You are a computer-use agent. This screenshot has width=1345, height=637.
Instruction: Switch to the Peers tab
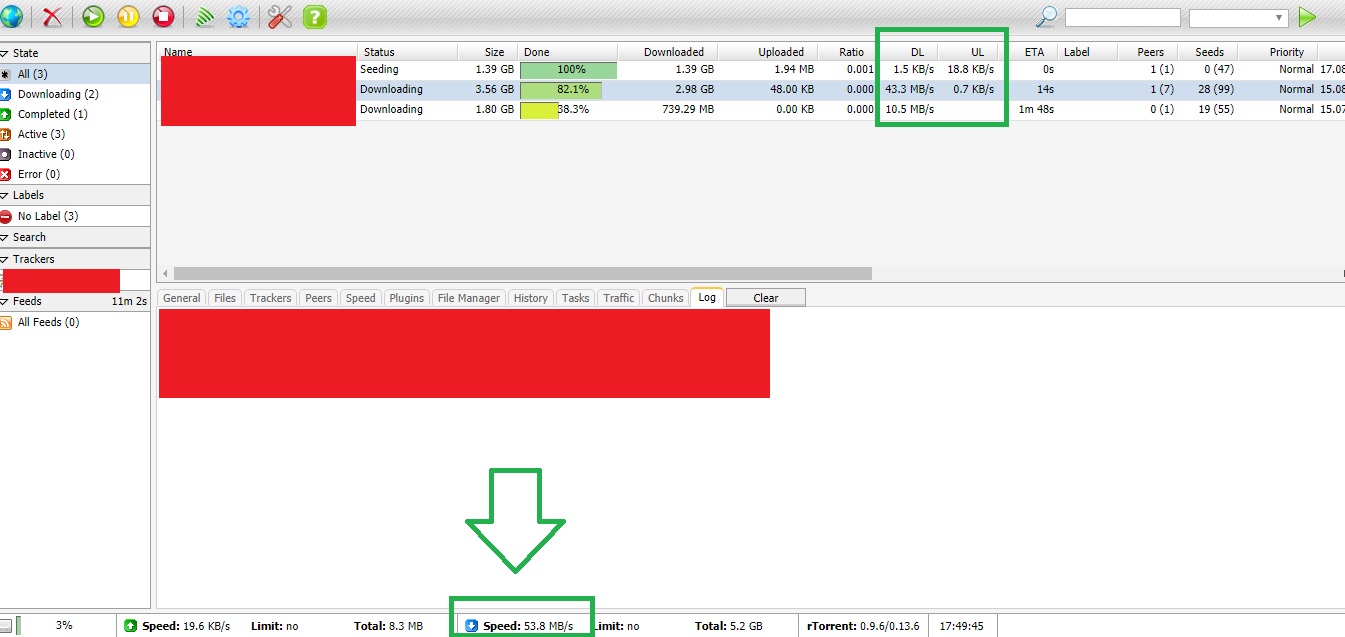point(318,298)
